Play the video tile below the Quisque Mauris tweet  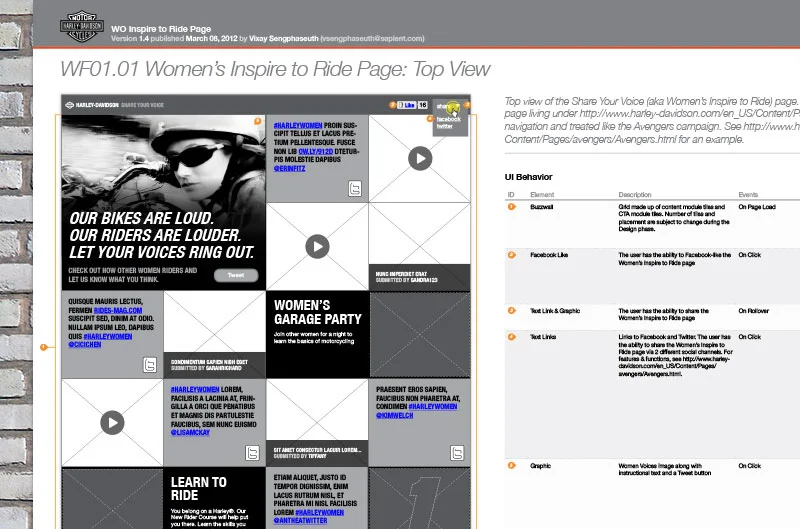(112, 422)
